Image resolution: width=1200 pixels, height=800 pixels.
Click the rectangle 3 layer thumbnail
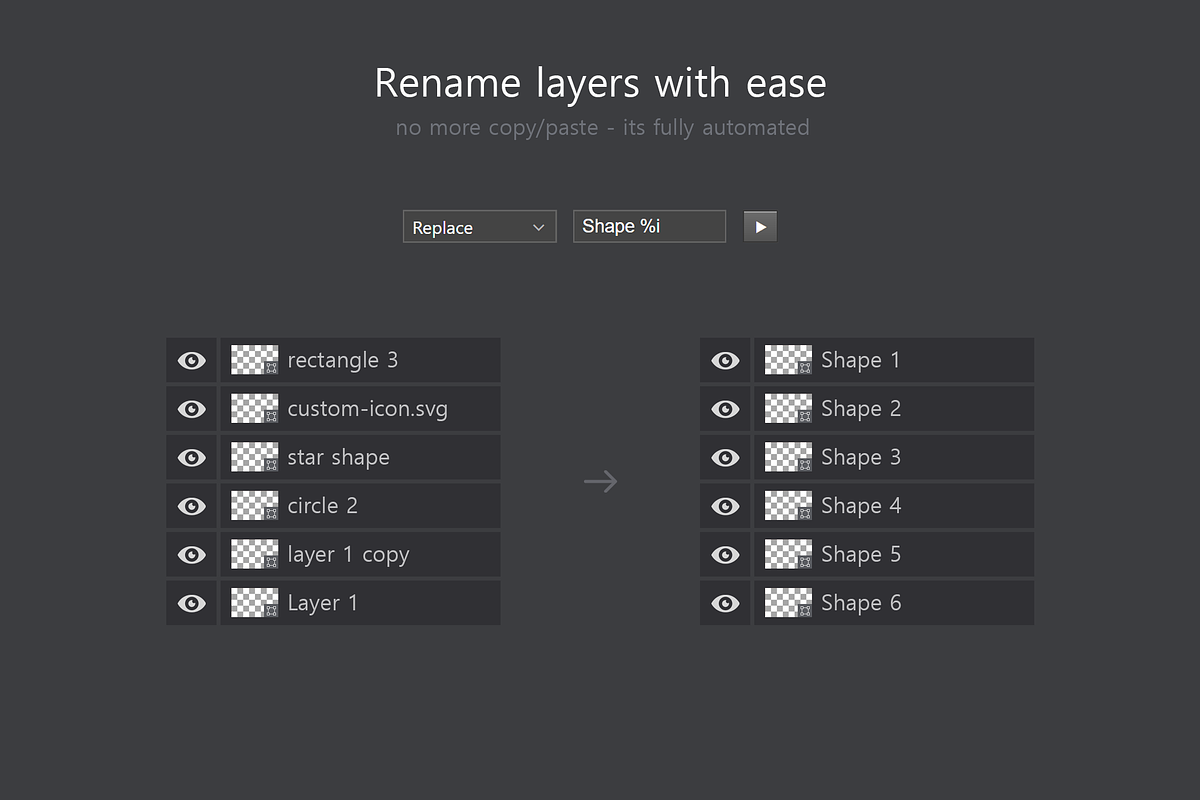tap(254, 360)
